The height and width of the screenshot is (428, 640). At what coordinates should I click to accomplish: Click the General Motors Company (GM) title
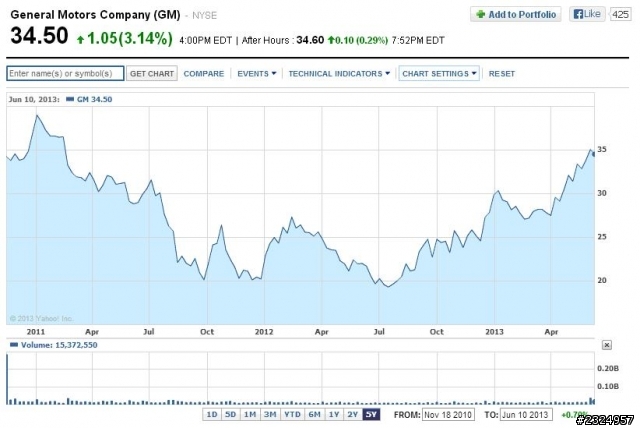tap(95, 15)
